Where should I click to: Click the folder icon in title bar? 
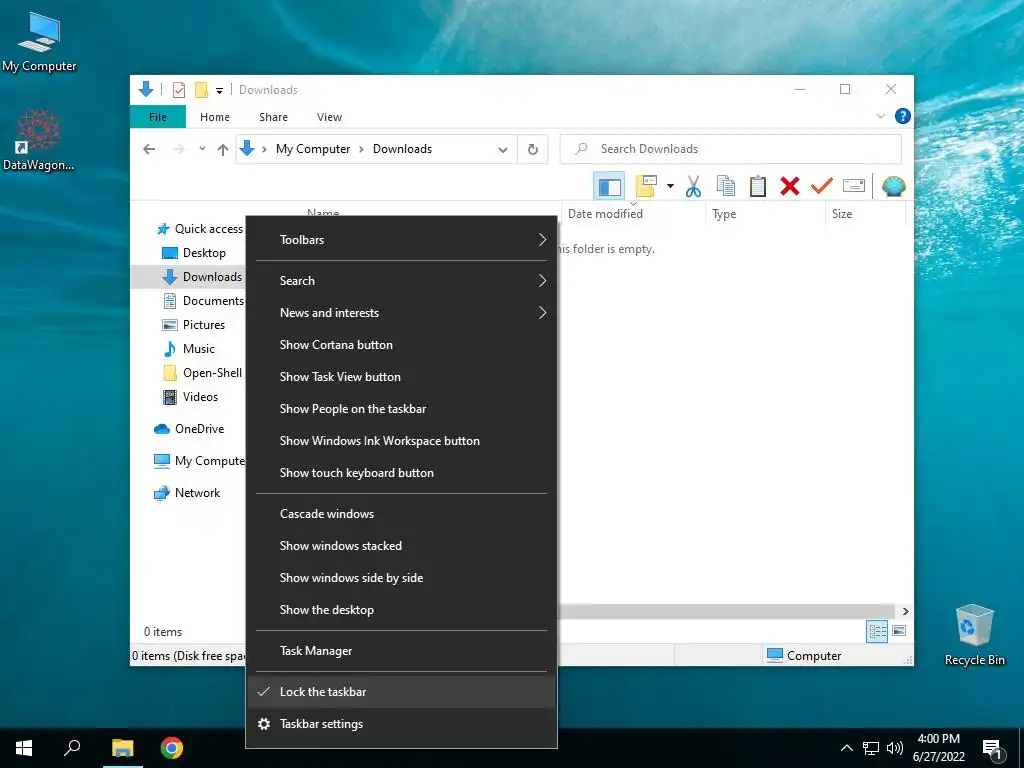coord(201,90)
